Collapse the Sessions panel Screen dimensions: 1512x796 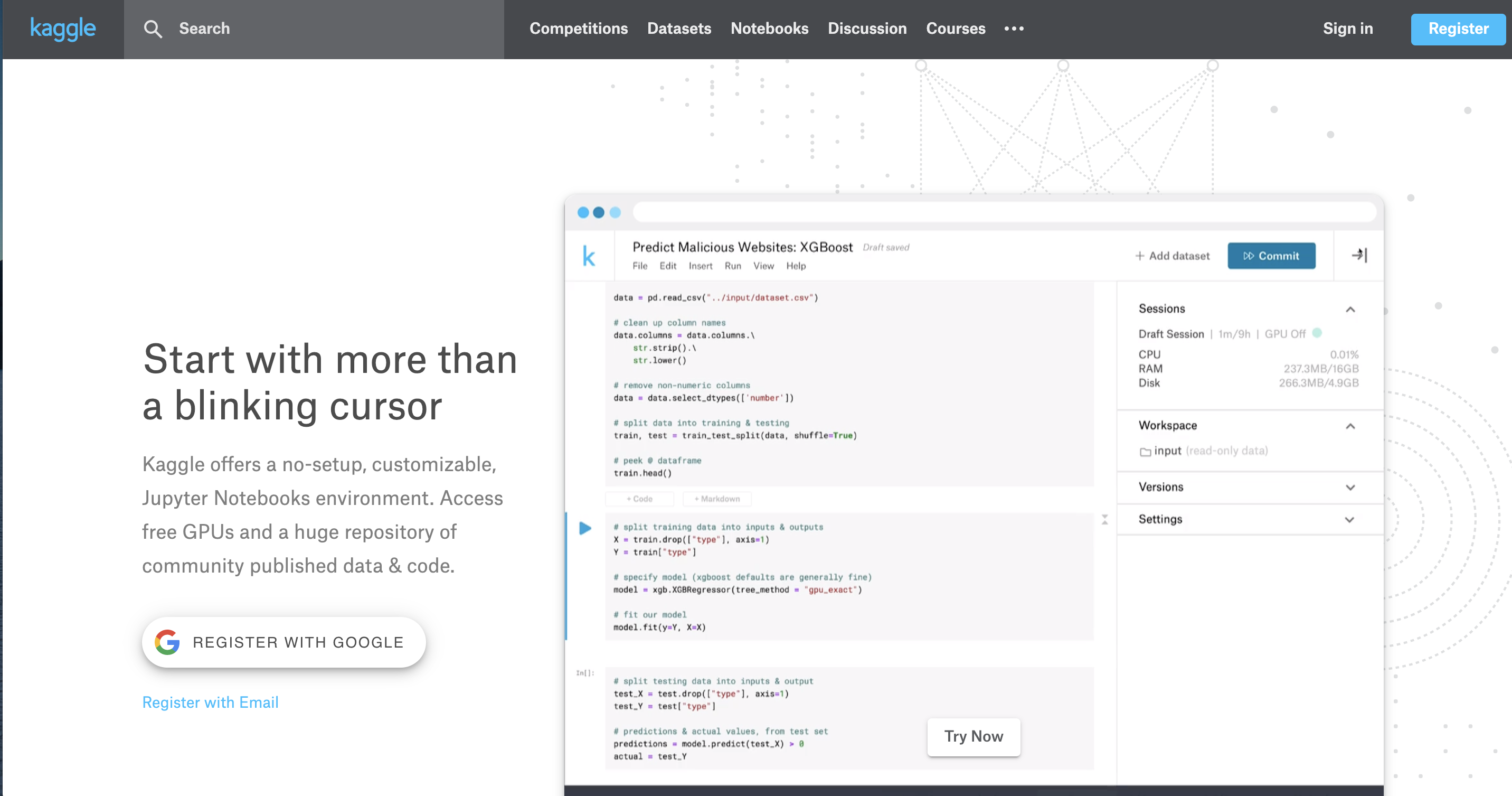point(1350,310)
